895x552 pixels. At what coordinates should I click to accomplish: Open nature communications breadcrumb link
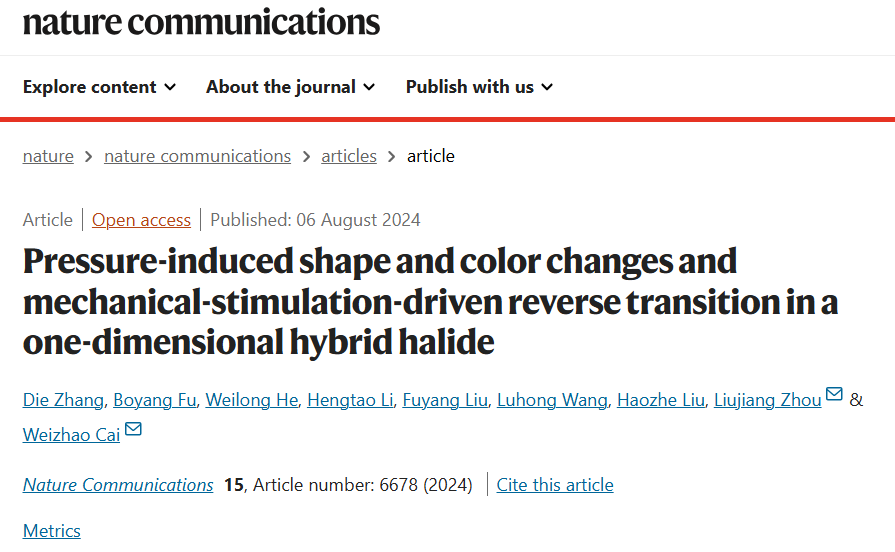click(197, 156)
